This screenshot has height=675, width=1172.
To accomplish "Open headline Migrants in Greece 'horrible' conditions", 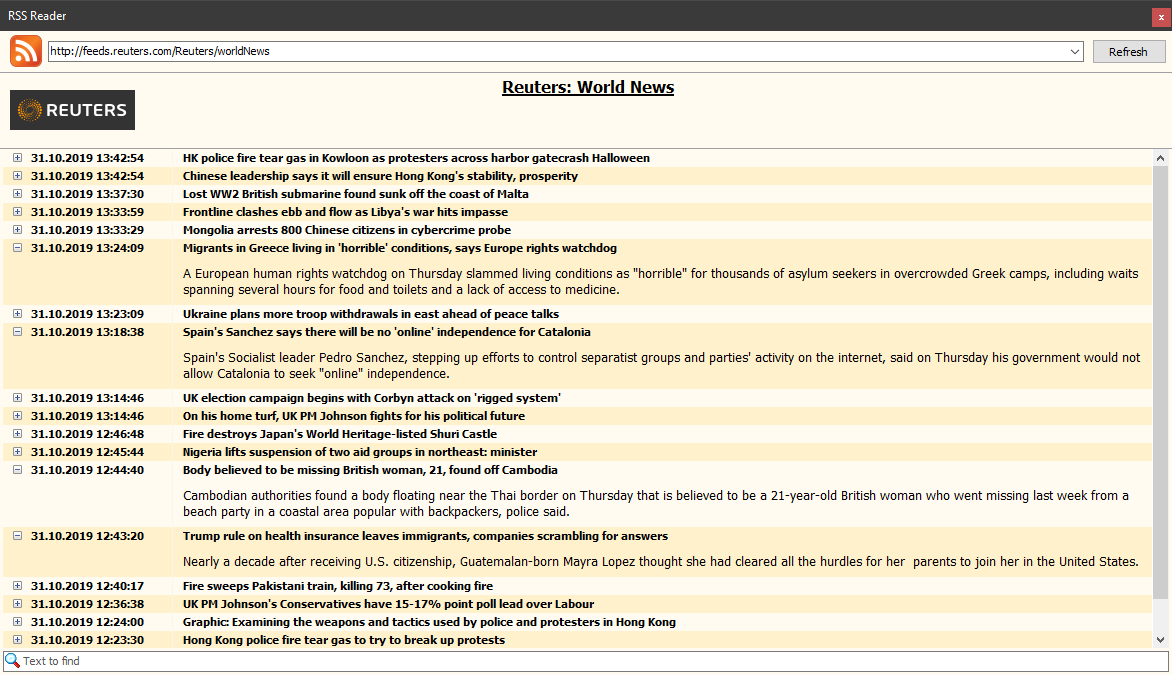I will click(400, 247).
